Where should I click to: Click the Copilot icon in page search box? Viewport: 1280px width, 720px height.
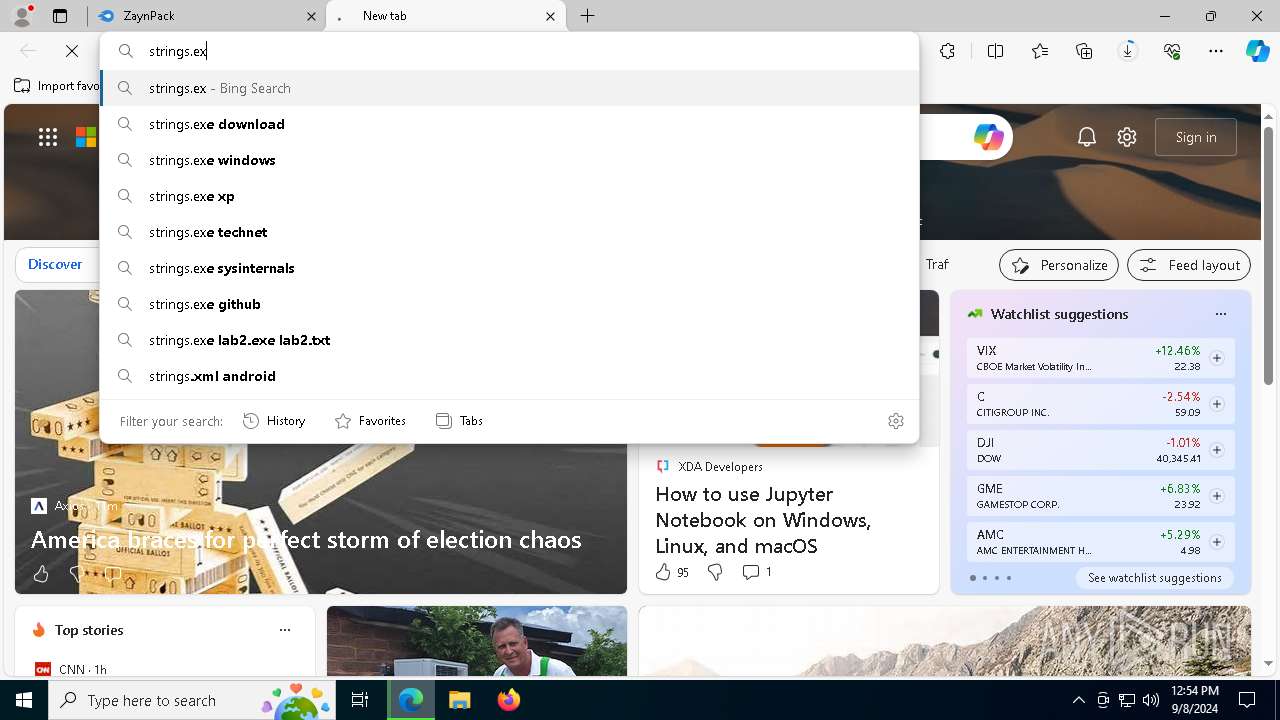point(988,137)
